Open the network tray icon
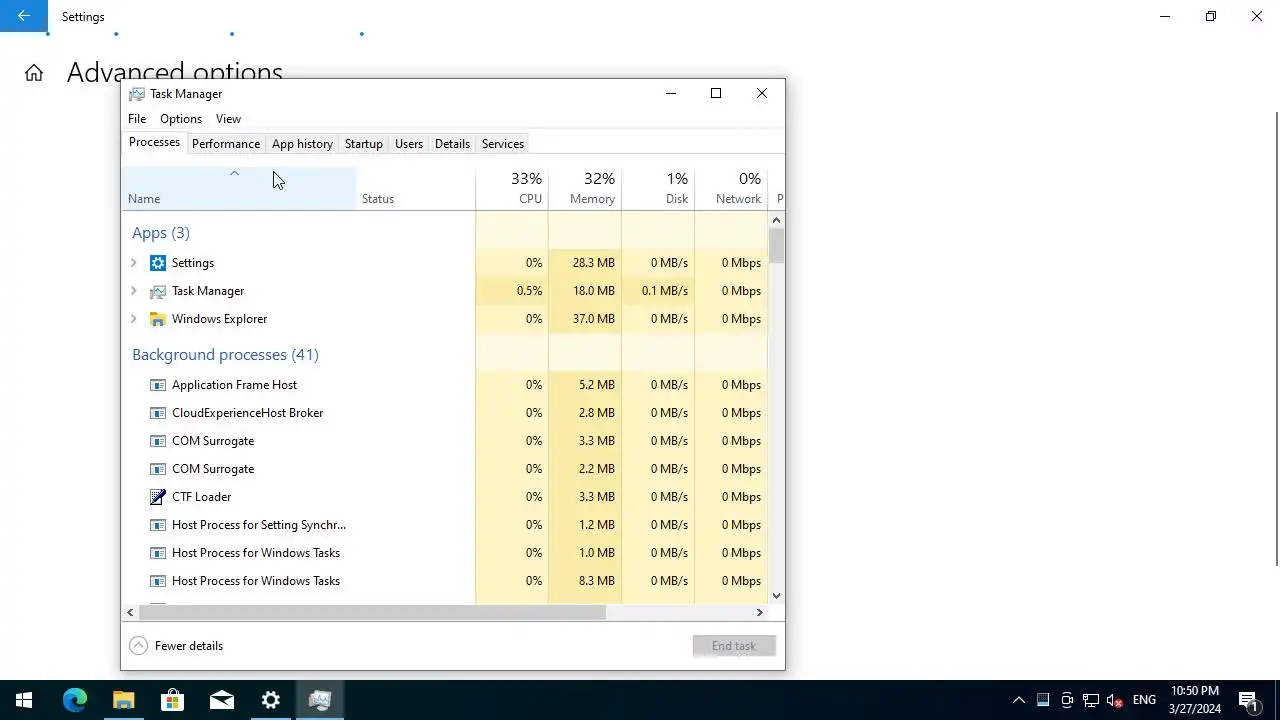This screenshot has width=1280, height=720. click(1091, 700)
